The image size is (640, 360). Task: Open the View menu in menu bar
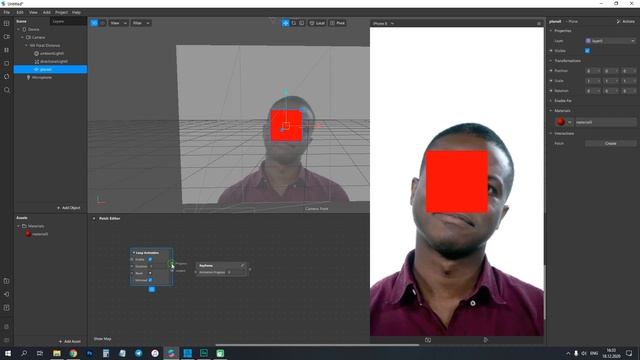(33, 12)
